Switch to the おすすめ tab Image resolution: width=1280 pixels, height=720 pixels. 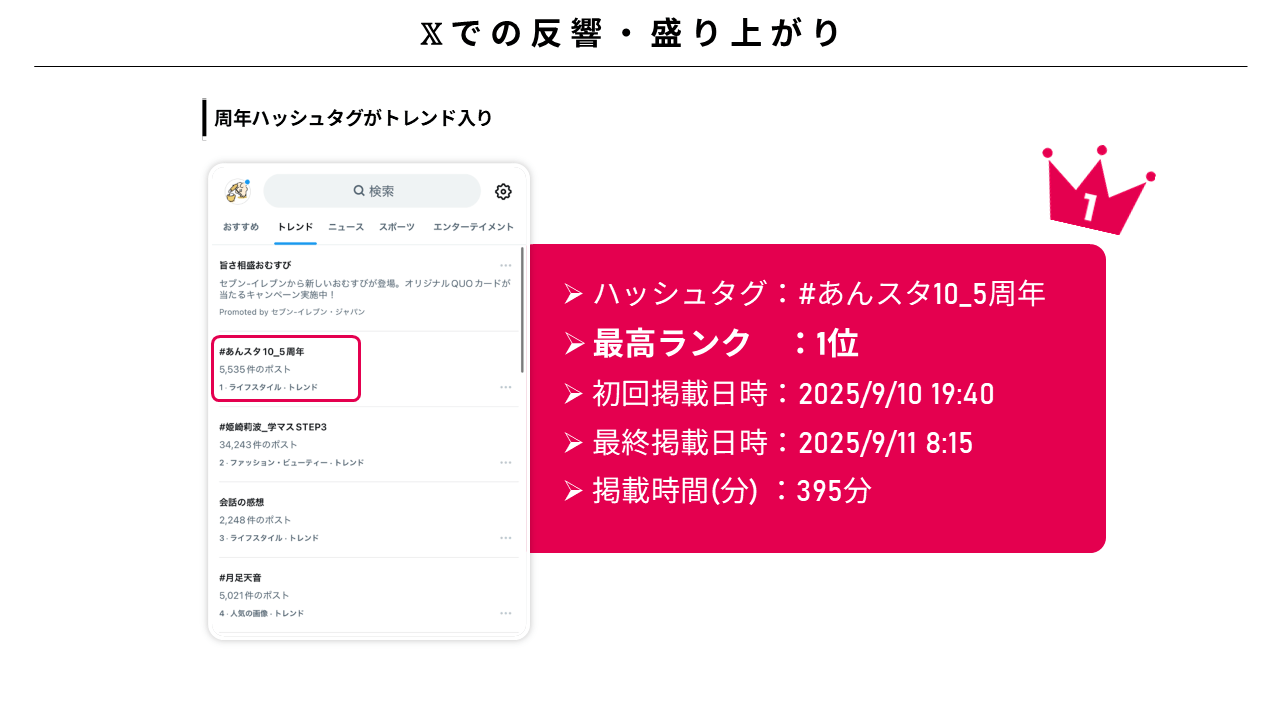click(x=241, y=227)
